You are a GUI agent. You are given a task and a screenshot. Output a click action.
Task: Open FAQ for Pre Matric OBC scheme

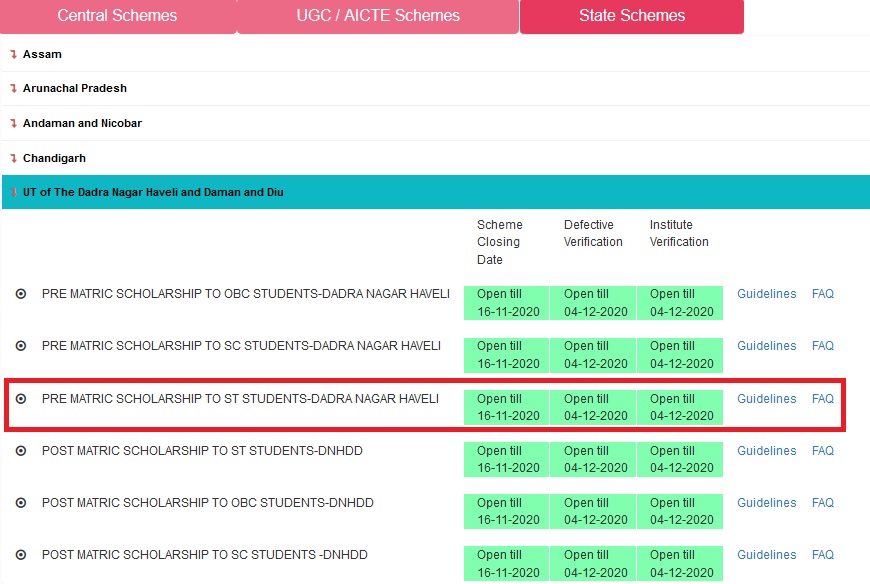pos(823,294)
